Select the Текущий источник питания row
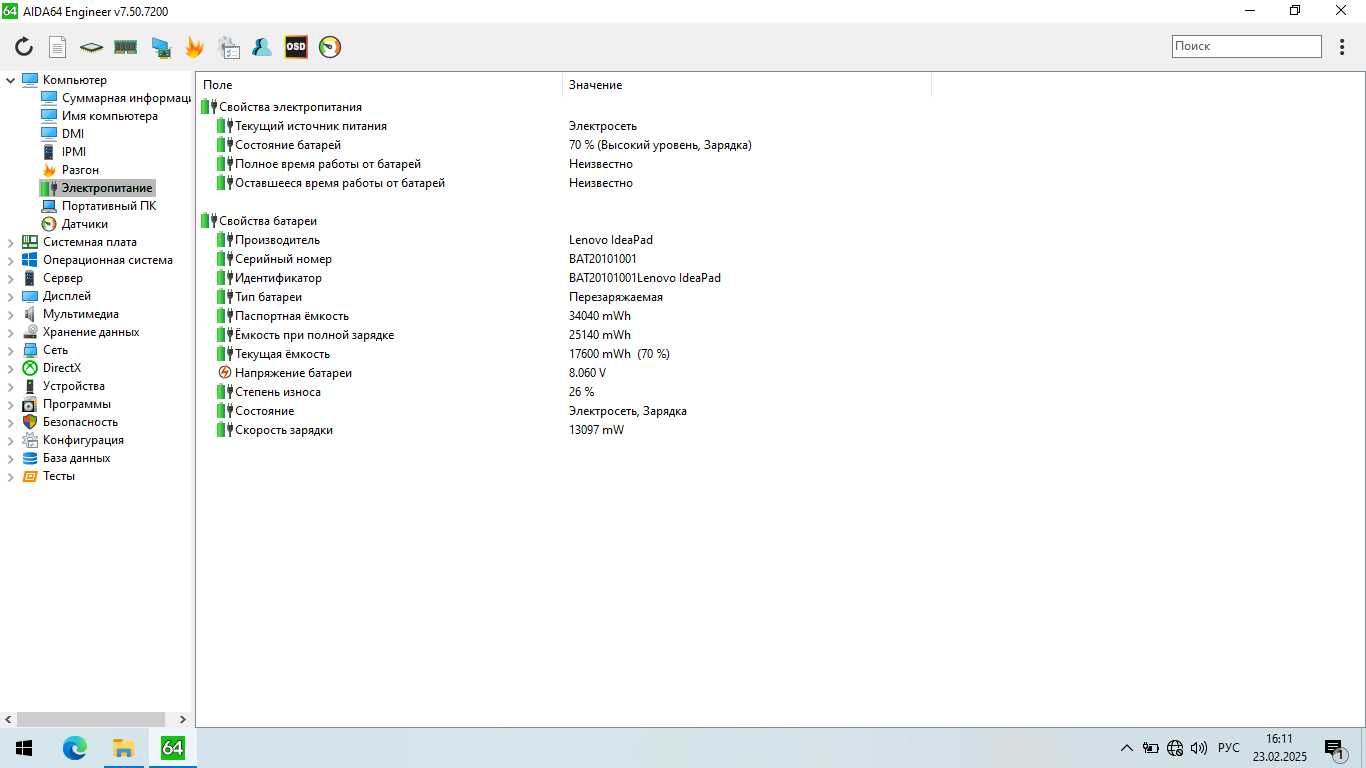This screenshot has width=1366, height=768. point(563,126)
